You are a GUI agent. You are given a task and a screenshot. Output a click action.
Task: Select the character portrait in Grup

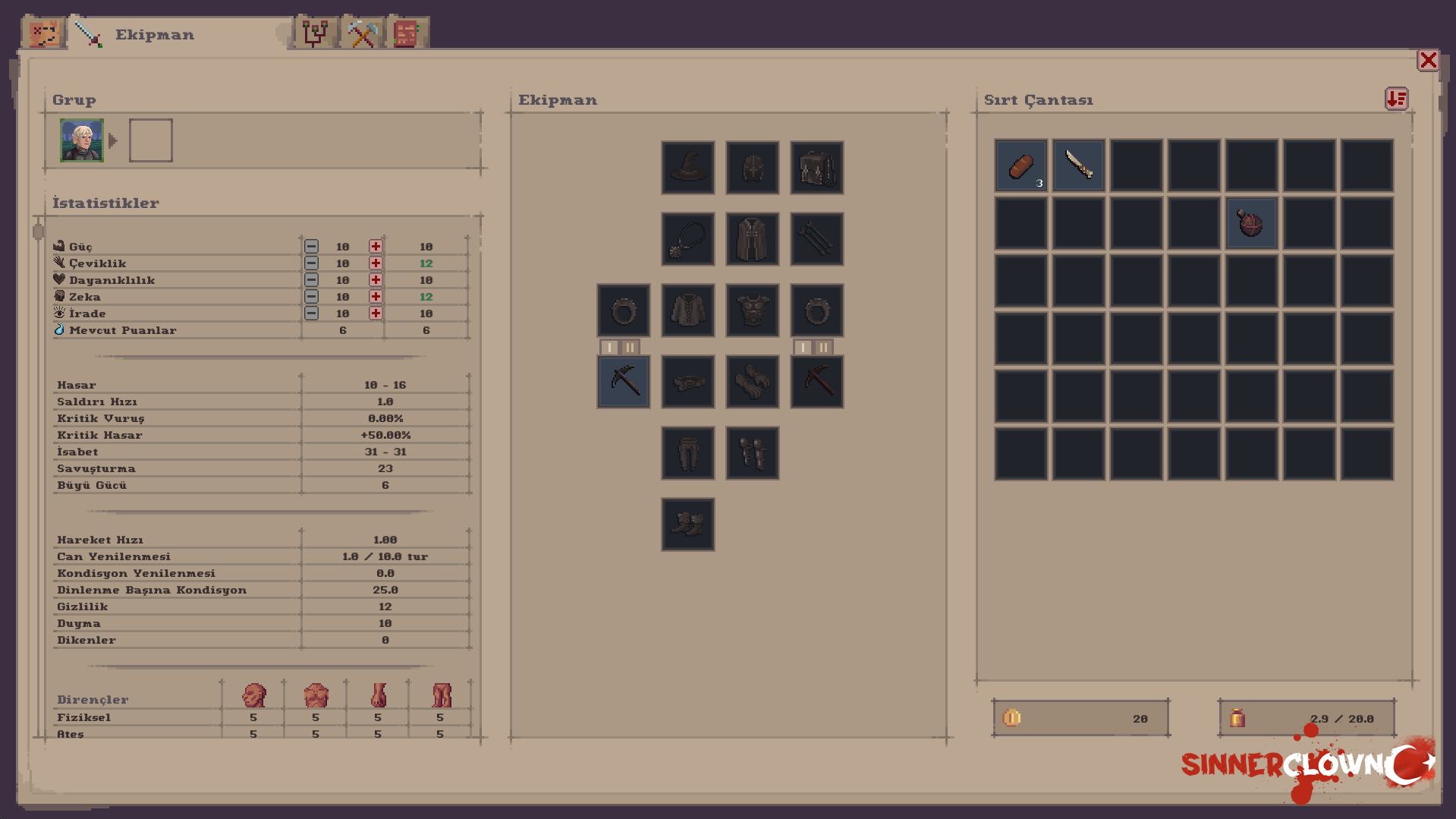(x=81, y=140)
